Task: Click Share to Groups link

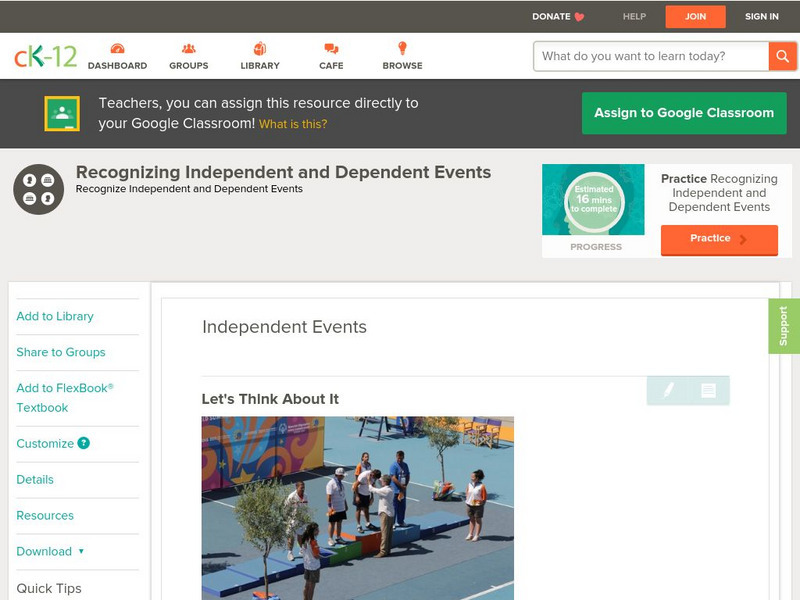Action: (x=61, y=352)
